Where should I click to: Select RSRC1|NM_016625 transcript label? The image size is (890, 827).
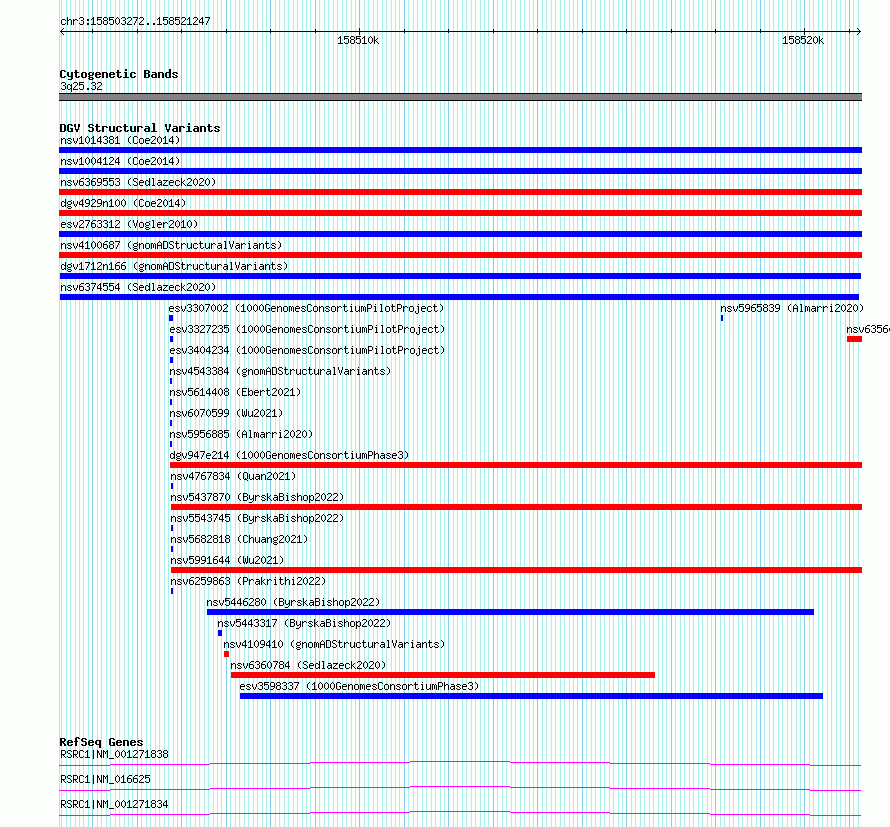(105, 779)
